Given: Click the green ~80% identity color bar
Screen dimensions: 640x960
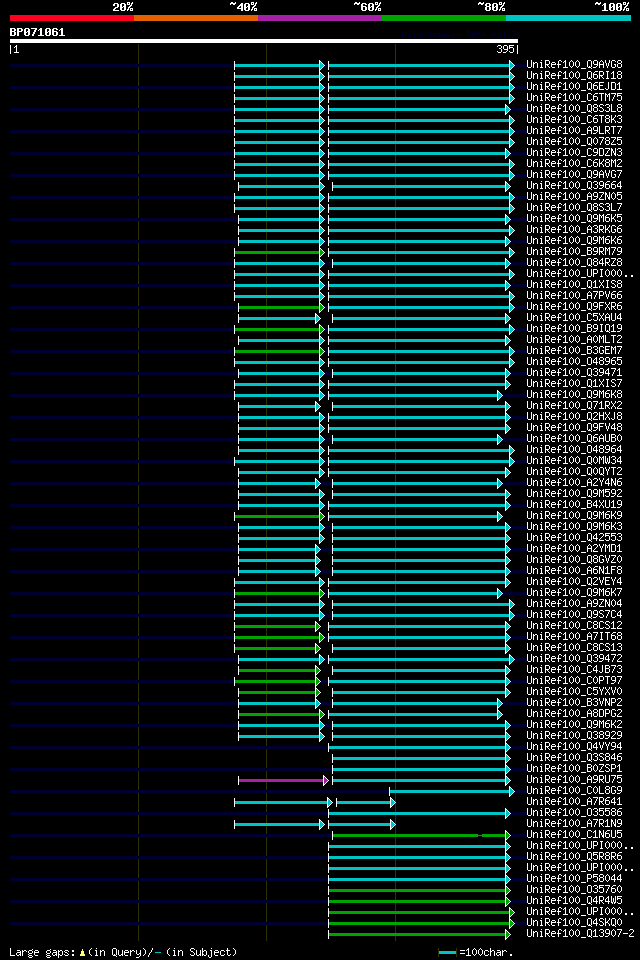Looking at the screenshot, I should point(444,18).
